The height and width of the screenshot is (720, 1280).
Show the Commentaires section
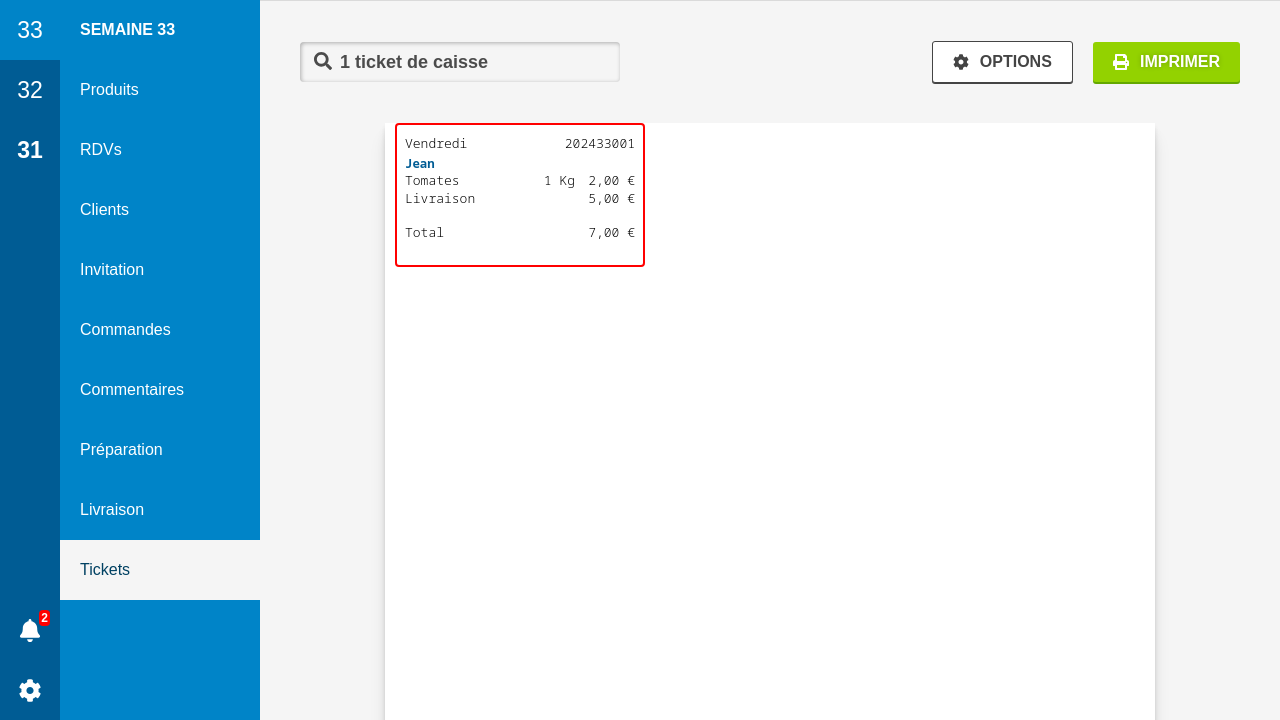click(x=132, y=390)
